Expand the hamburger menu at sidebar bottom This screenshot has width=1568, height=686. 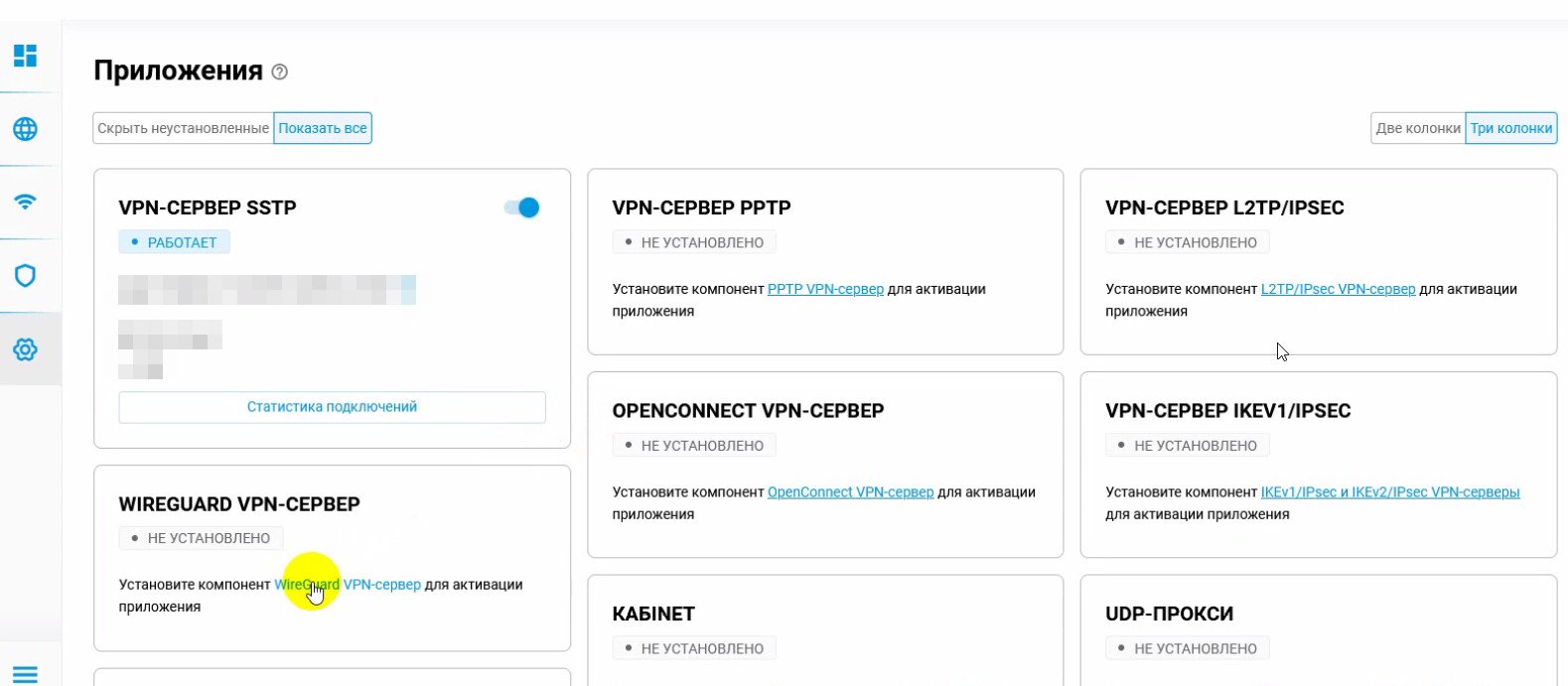(x=26, y=674)
